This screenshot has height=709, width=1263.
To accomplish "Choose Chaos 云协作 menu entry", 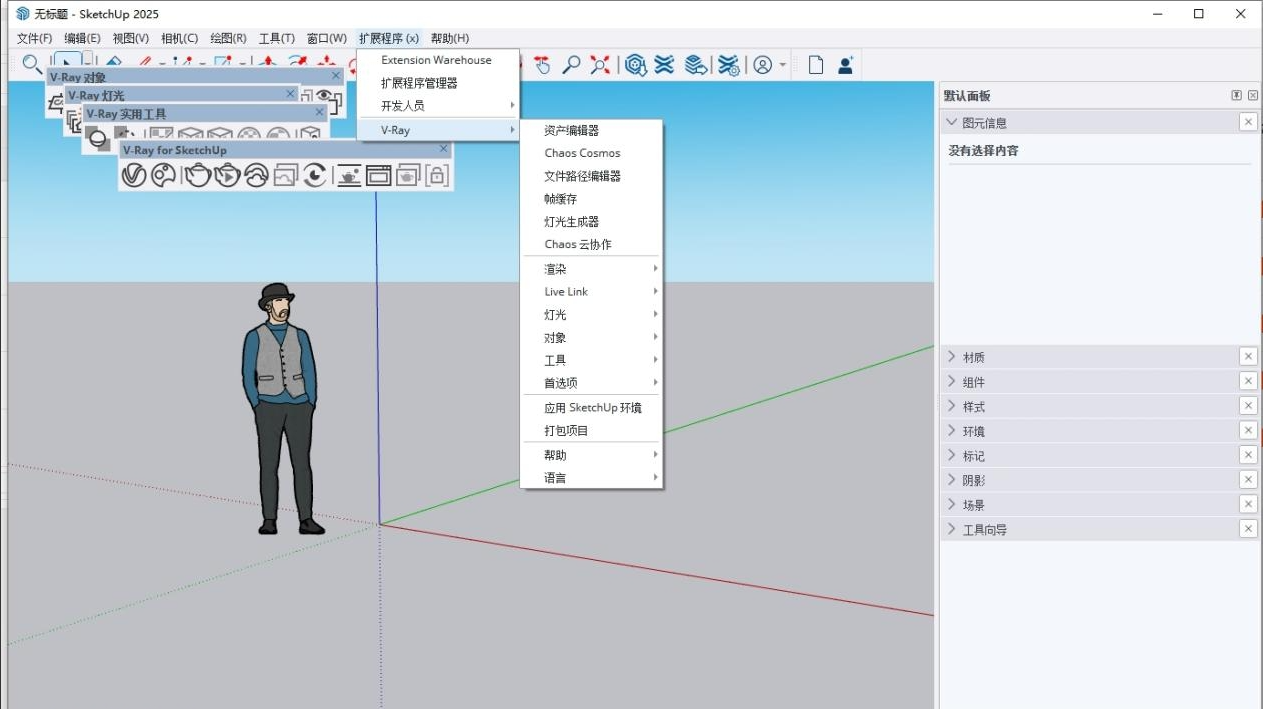I will point(591,244).
